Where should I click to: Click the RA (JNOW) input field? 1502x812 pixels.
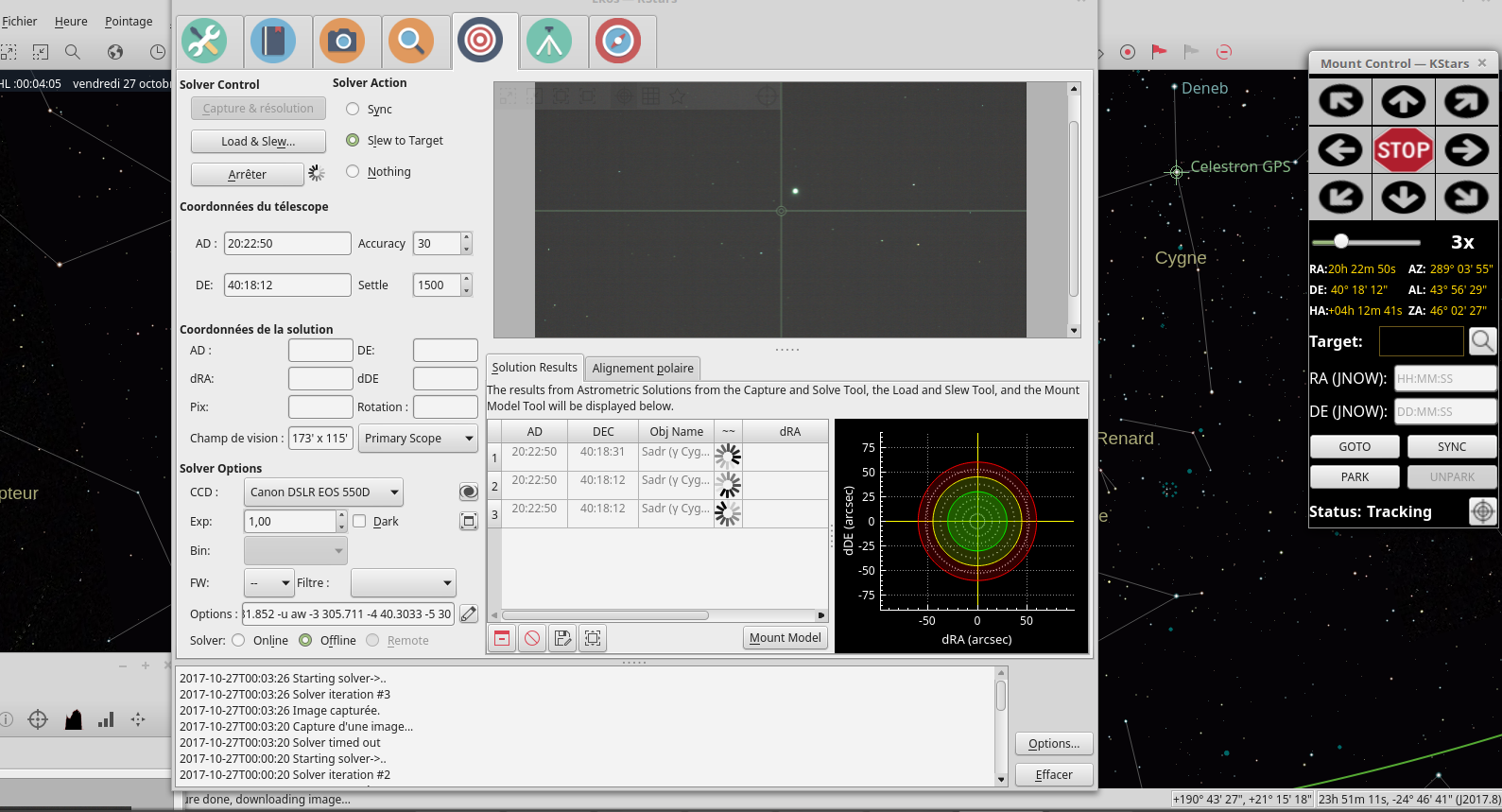point(1444,379)
